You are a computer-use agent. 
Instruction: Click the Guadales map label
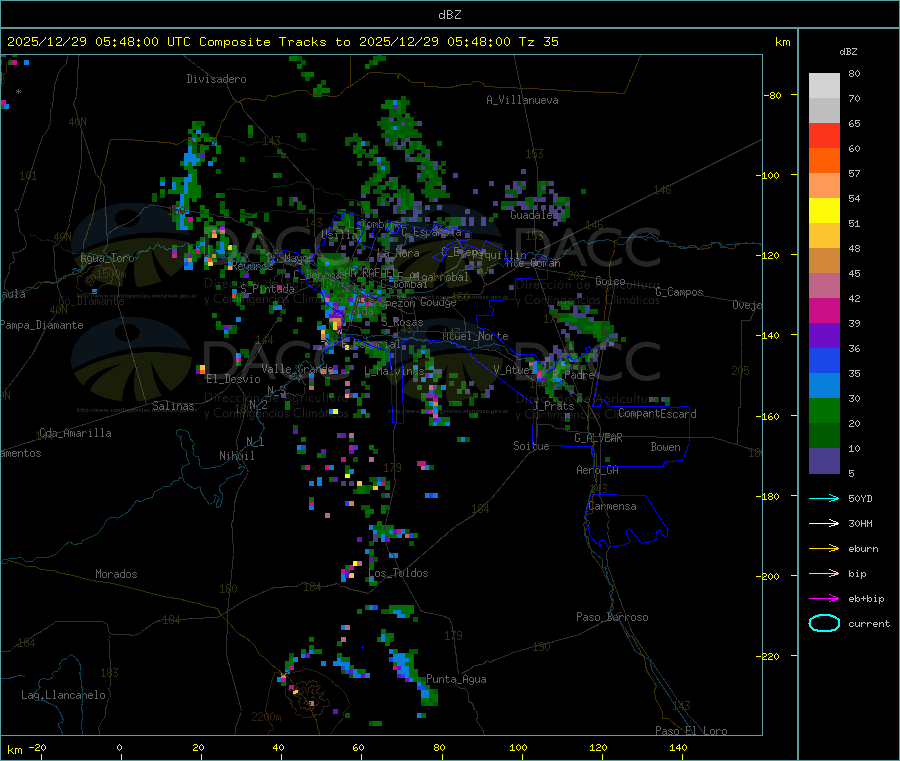(533, 215)
